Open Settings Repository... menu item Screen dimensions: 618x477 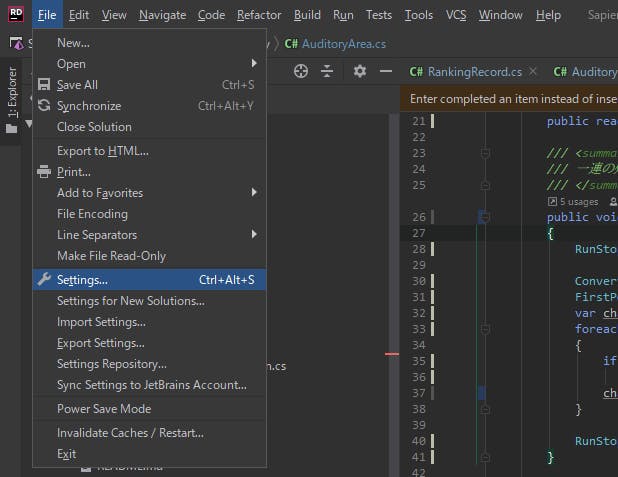pos(149,363)
